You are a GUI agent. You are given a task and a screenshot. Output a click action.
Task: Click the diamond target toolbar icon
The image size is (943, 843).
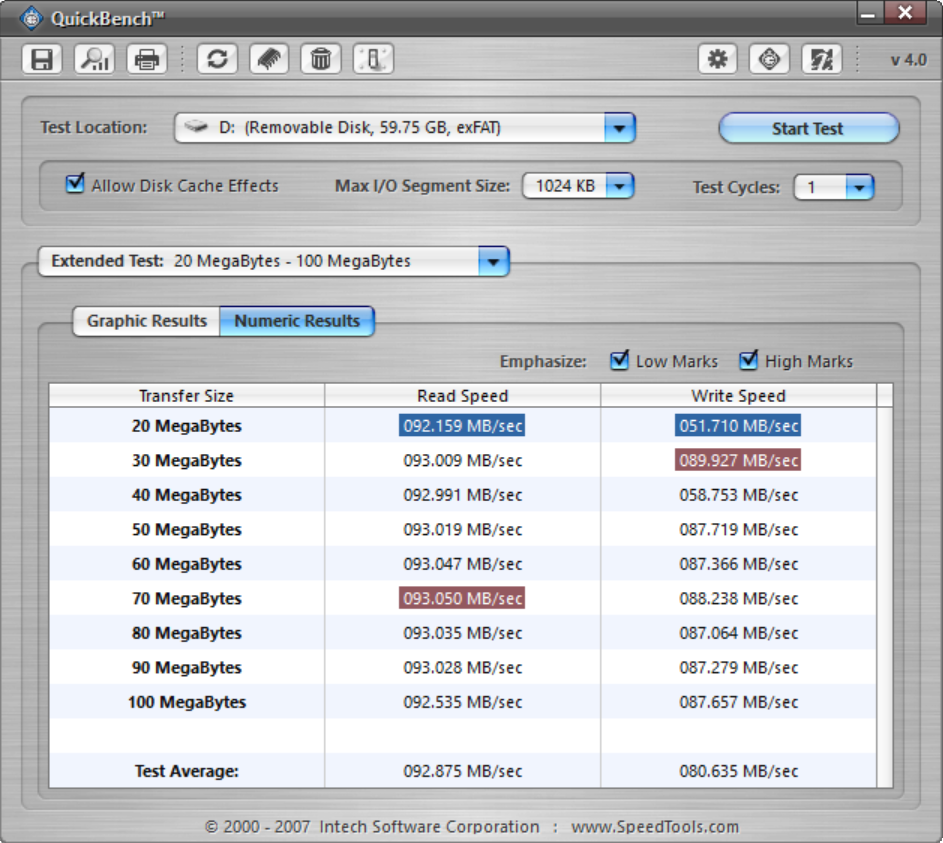[x=769, y=59]
